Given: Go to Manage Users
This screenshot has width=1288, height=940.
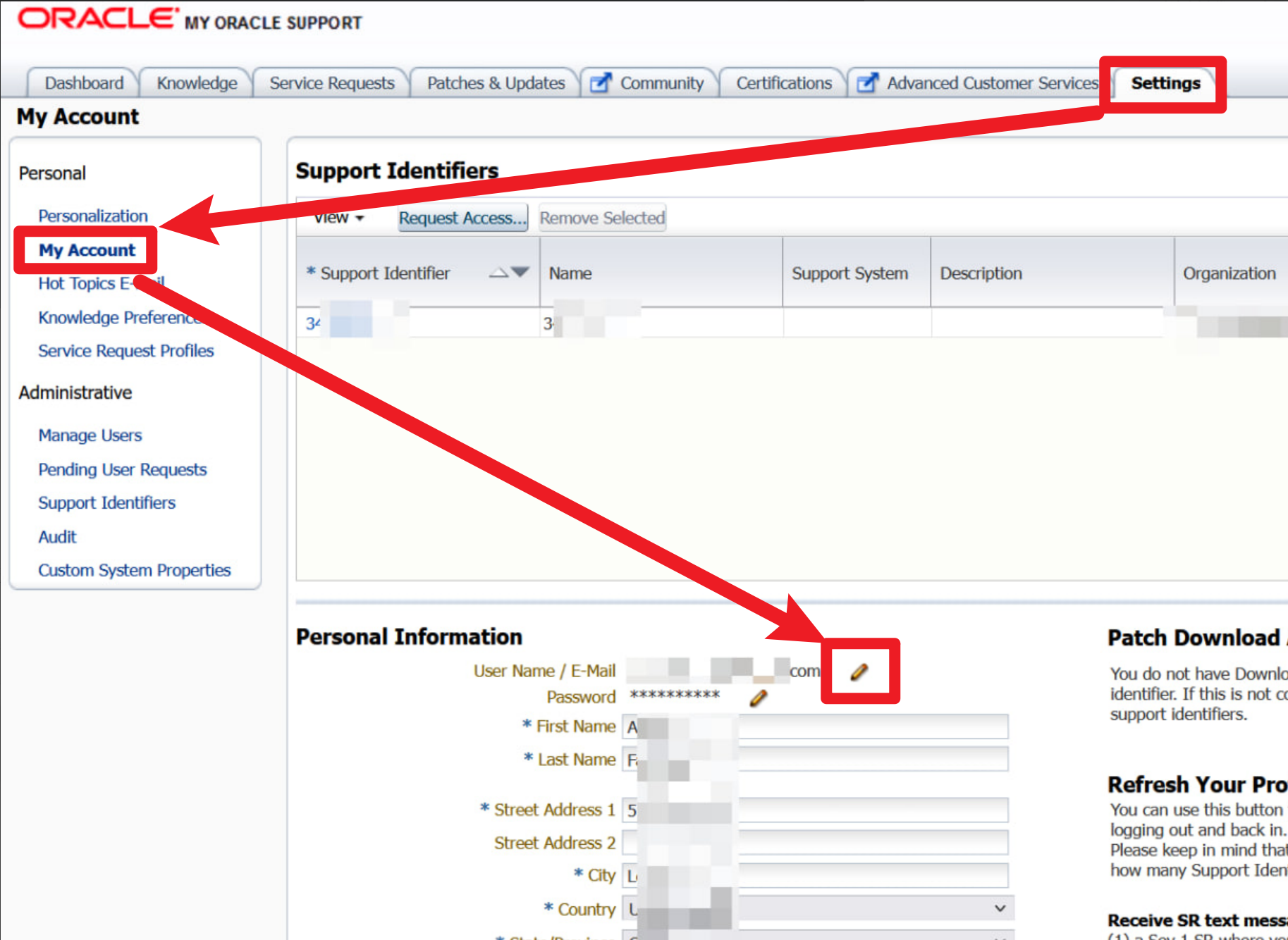Looking at the screenshot, I should click(x=90, y=435).
